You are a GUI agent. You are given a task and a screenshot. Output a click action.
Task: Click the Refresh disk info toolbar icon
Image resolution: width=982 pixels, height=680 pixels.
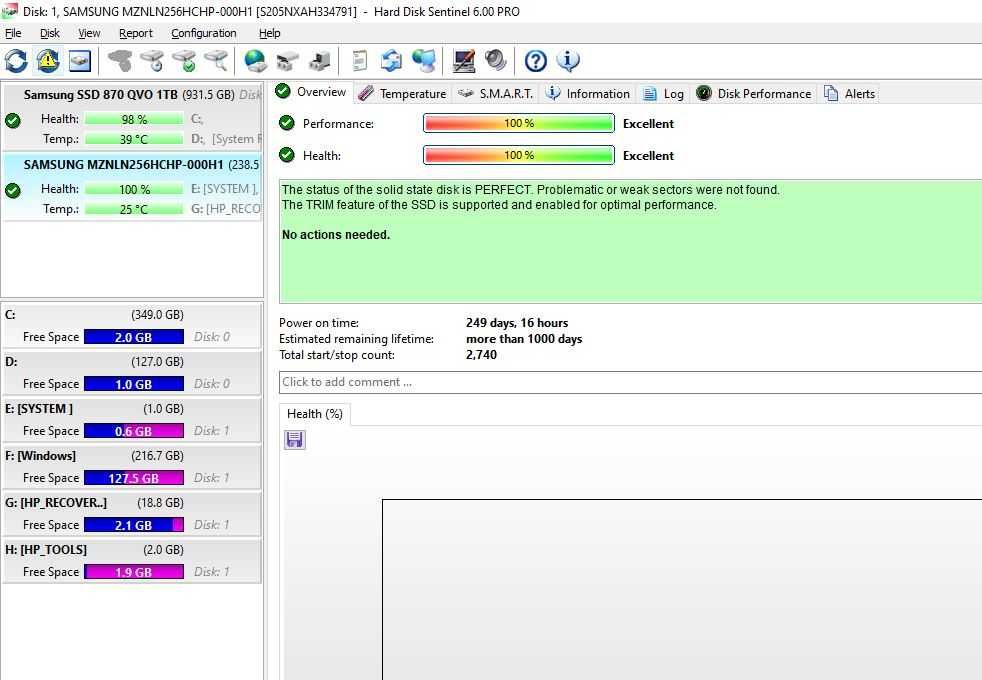coord(16,61)
